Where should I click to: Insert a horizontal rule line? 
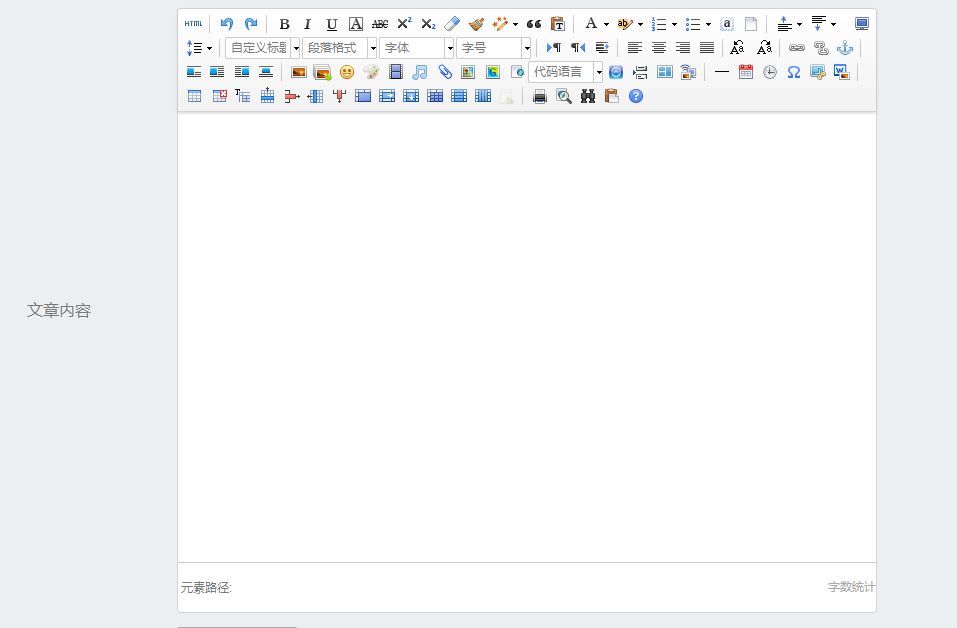[x=721, y=72]
